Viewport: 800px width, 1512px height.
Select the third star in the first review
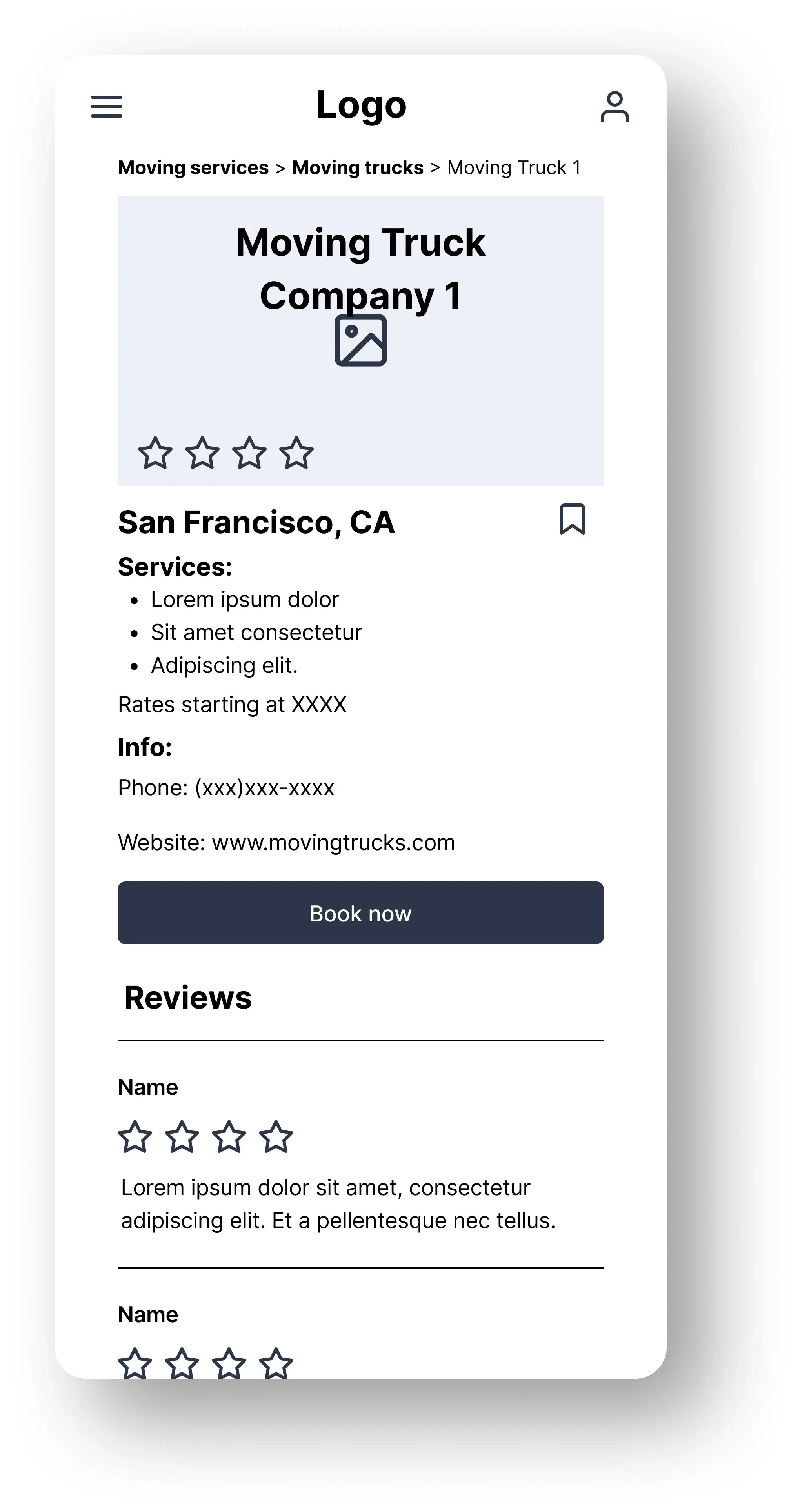click(x=229, y=1137)
